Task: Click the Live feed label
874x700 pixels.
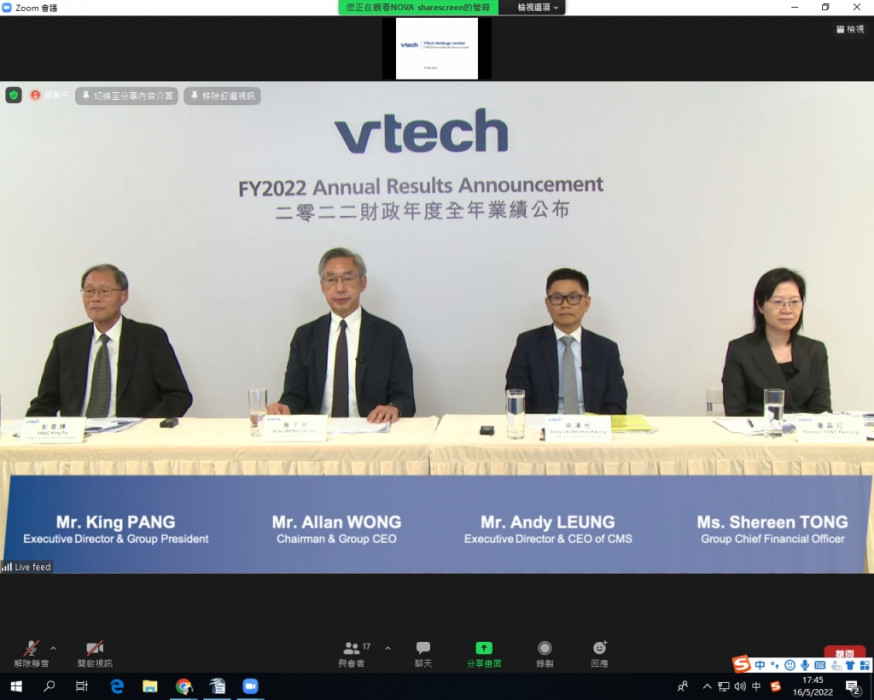Action: 27,567
